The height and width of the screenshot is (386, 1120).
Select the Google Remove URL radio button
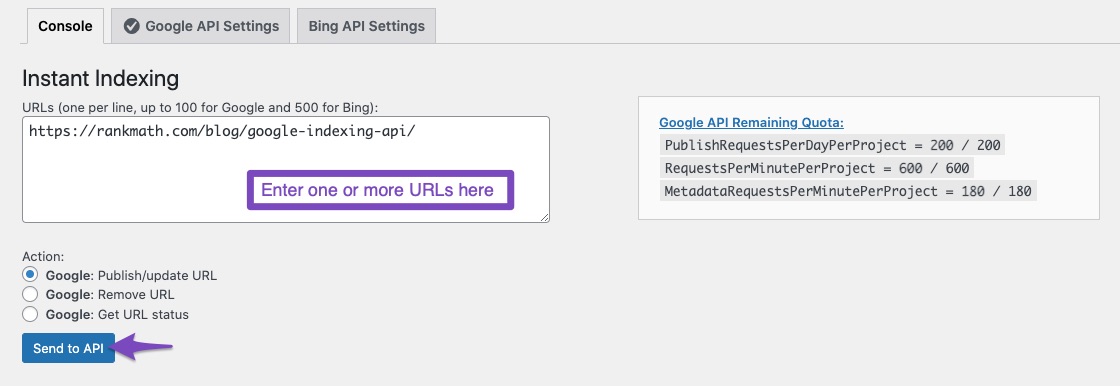pyautogui.click(x=30, y=295)
